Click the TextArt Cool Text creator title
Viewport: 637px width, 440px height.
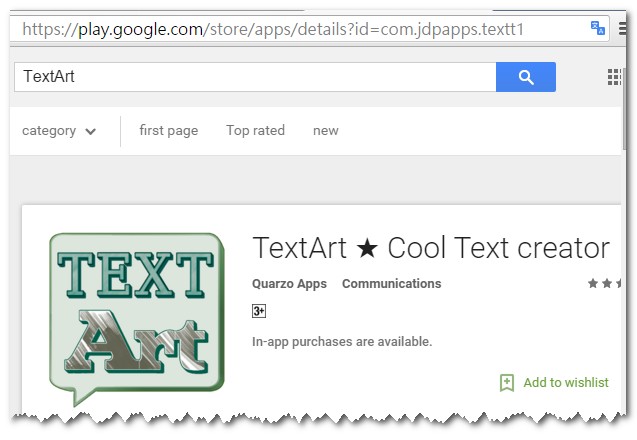click(431, 247)
